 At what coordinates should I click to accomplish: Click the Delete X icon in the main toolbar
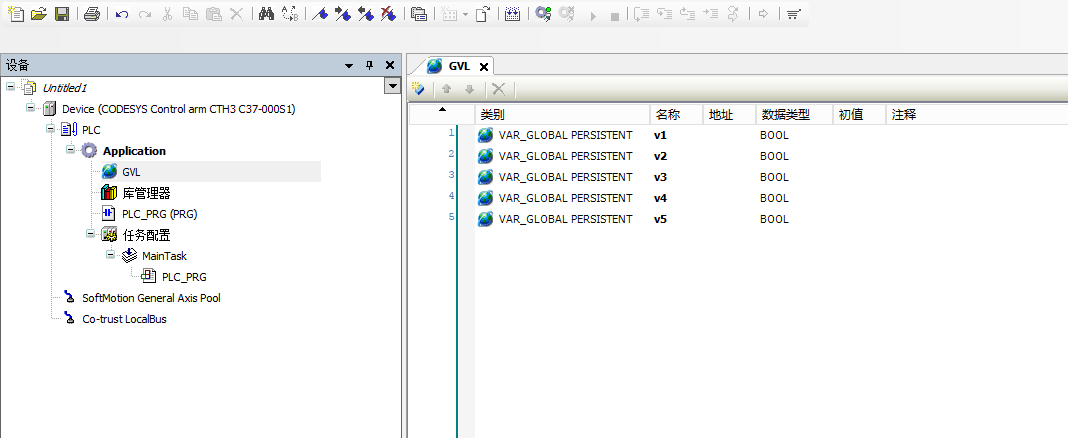pos(236,14)
